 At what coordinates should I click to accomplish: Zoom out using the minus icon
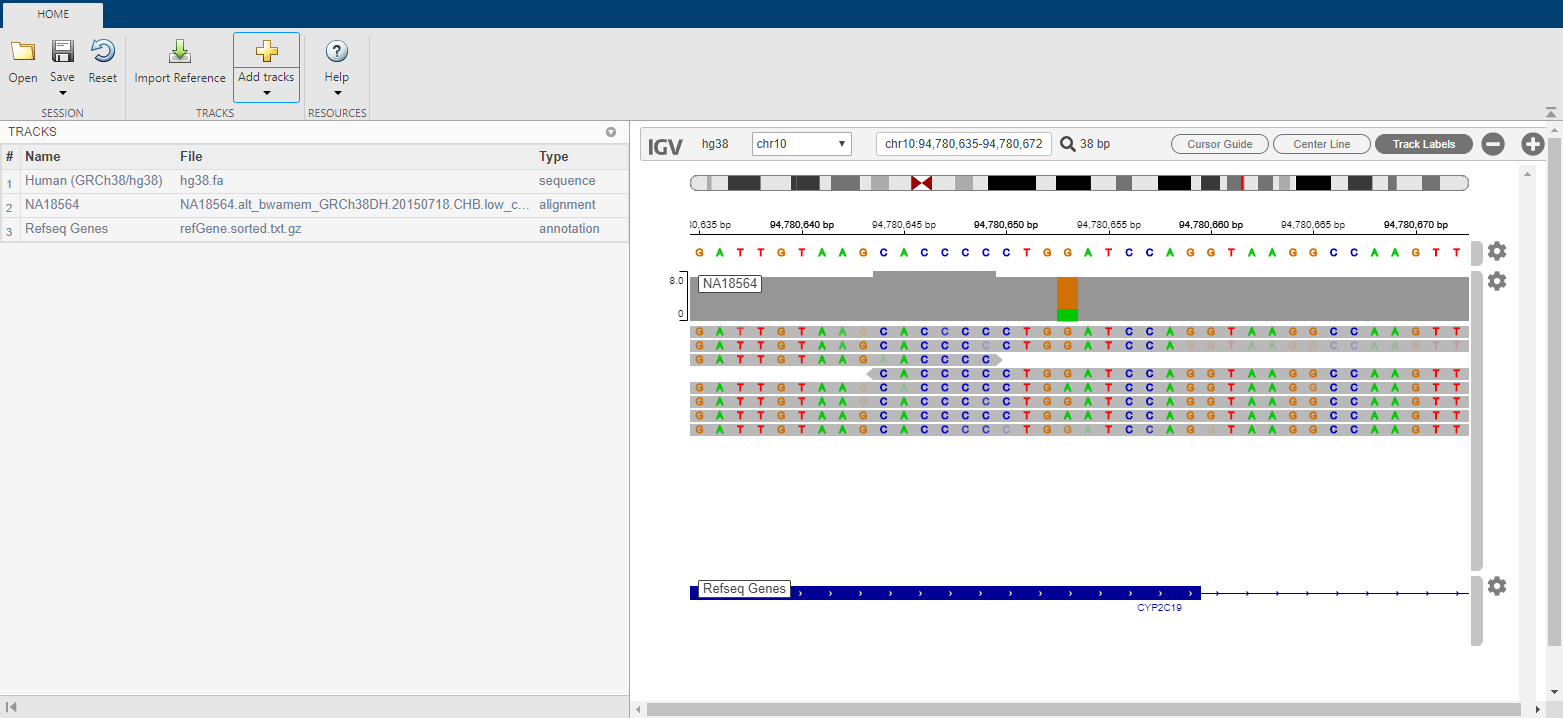[x=1493, y=143]
